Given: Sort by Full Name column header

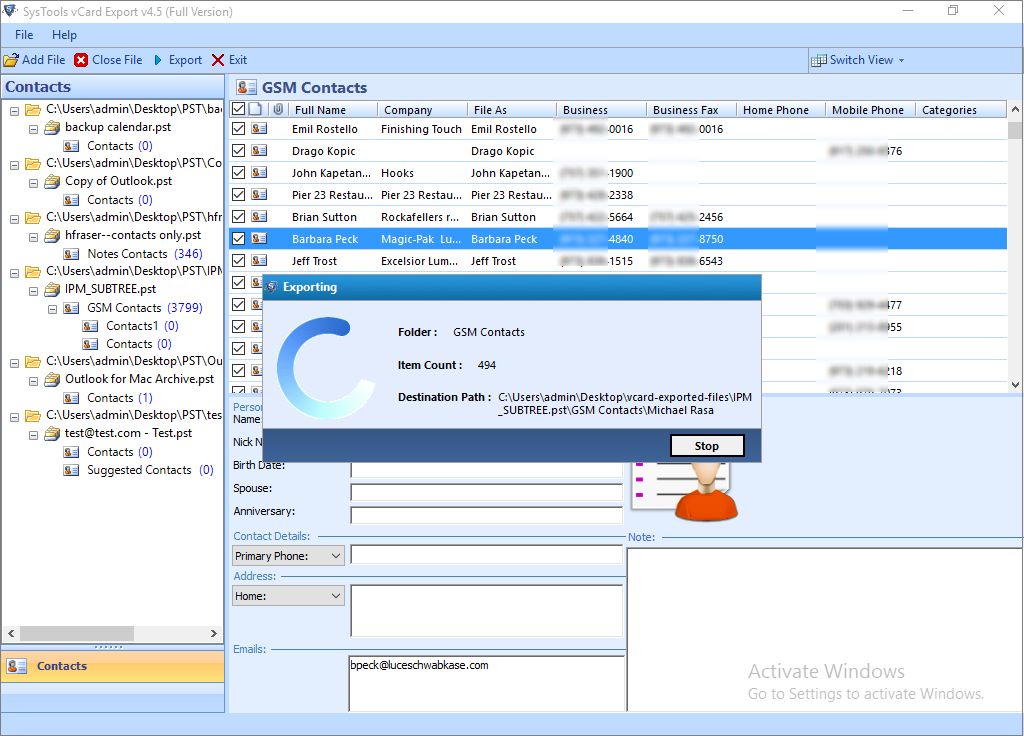Looking at the screenshot, I should click(x=333, y=110).
